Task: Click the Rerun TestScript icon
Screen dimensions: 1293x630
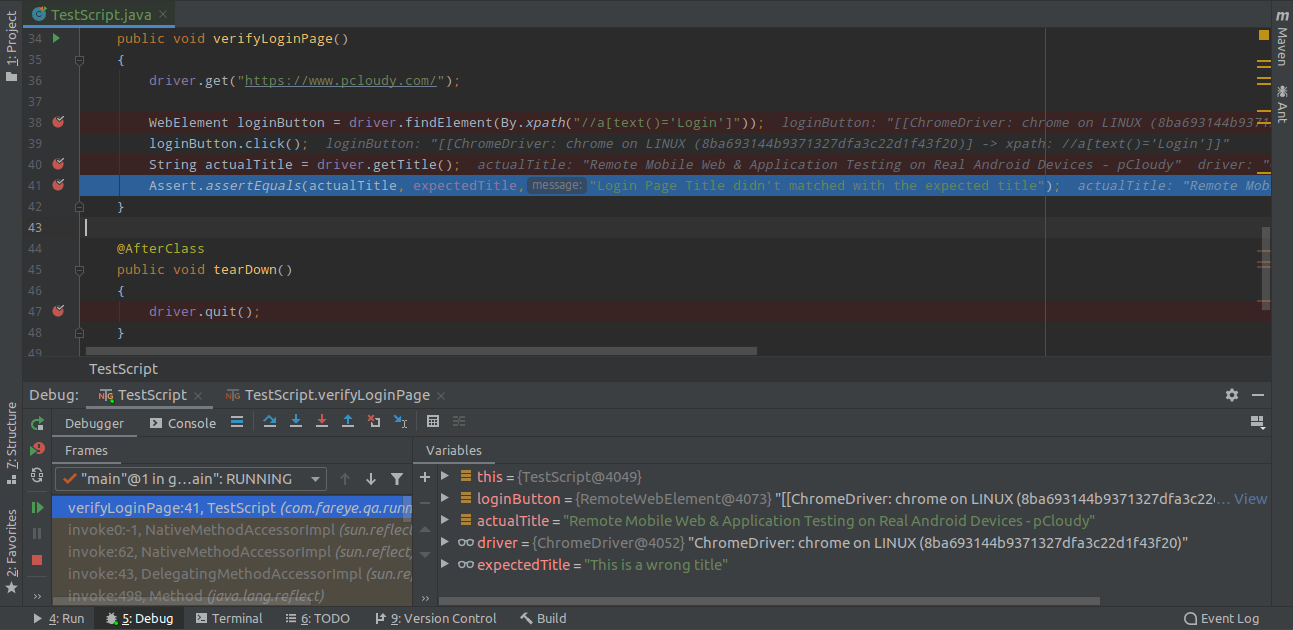Action: 37,423
